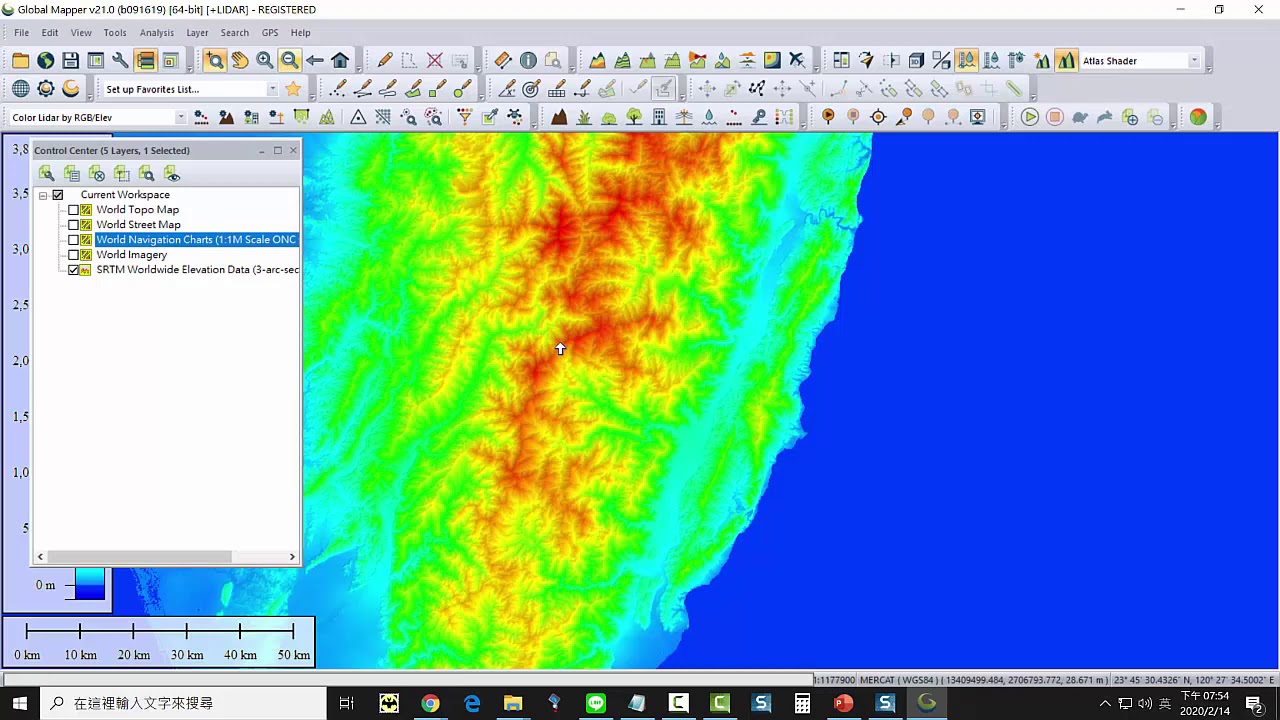Screen dimensions: 1280x720
Task: Click the Zoom Out magnifier icon
Action: [289, 61]
